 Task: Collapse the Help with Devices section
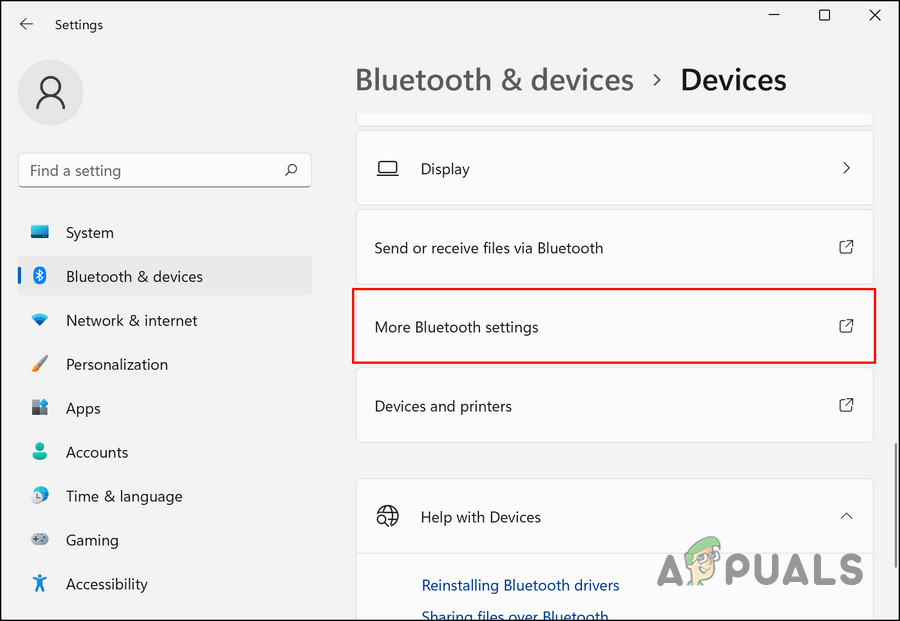click(x=846, y=517)
